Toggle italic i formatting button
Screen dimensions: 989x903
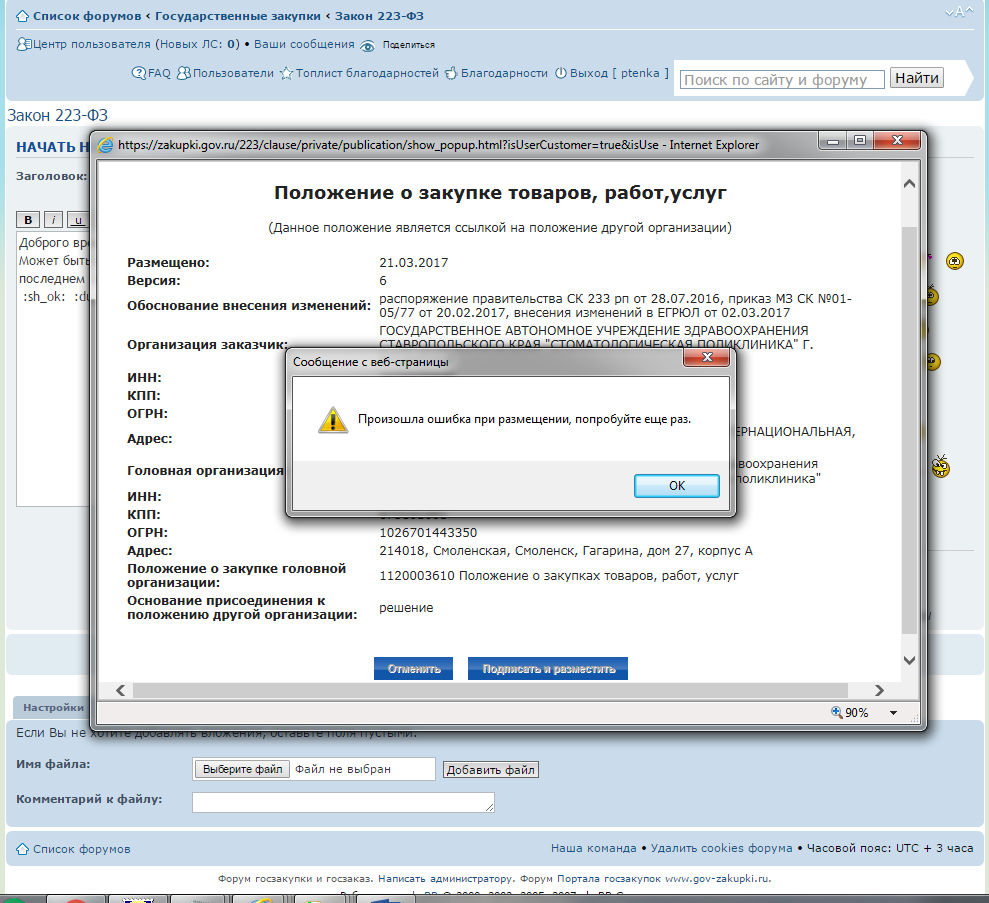click(54, 220)
